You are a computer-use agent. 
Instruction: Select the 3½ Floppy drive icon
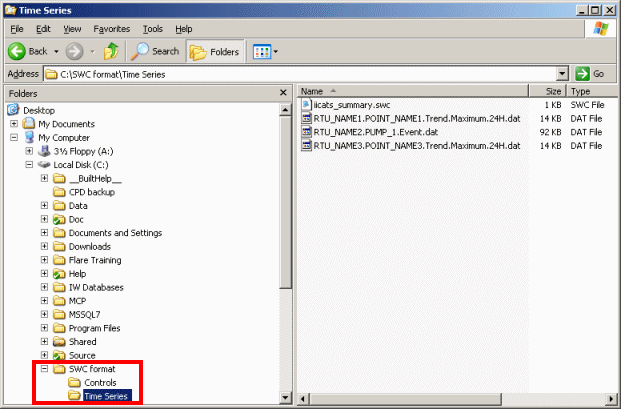tap(44, 151)
